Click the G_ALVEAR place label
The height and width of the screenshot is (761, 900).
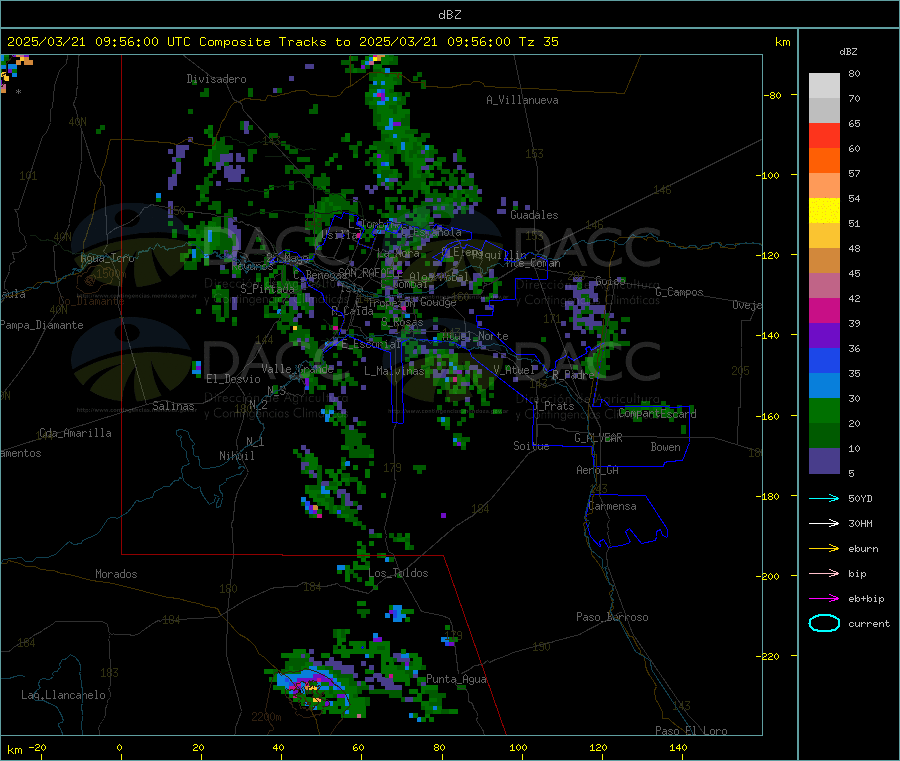pyautogui.click(x=598, y=438)
